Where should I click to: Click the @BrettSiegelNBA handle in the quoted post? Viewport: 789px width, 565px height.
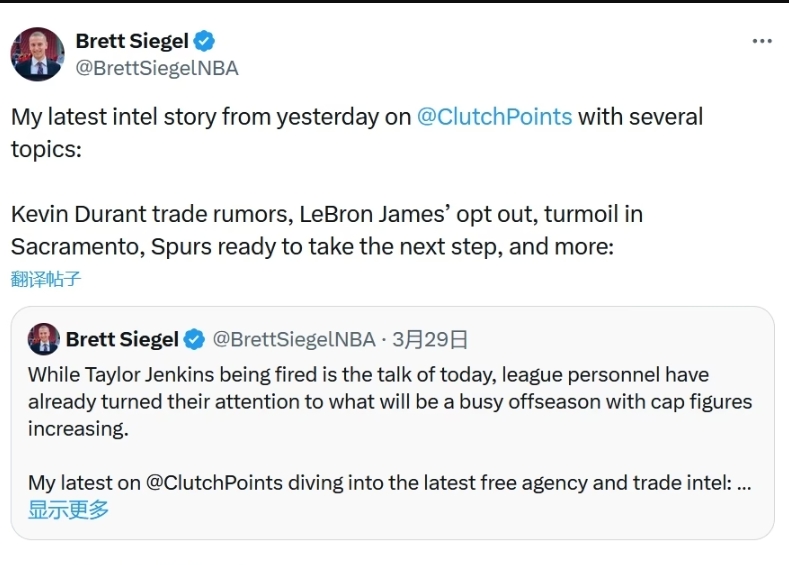coord(293,340)
